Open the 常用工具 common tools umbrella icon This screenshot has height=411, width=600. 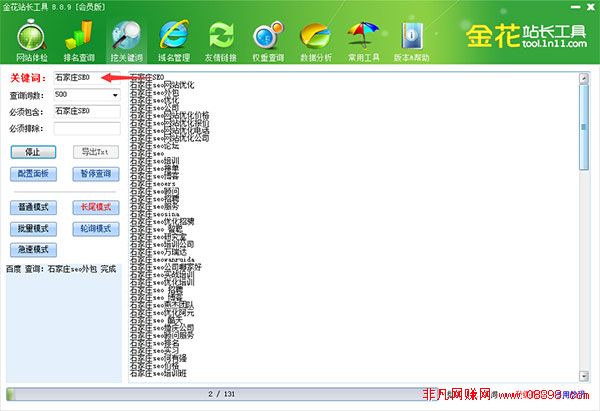click(363, 41)
